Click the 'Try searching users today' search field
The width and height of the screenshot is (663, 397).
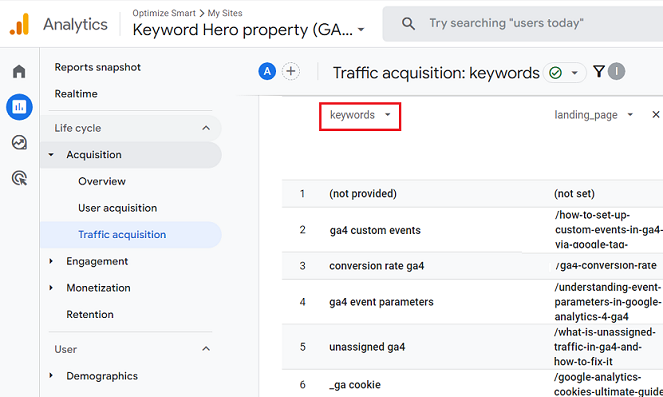point(523,24)
